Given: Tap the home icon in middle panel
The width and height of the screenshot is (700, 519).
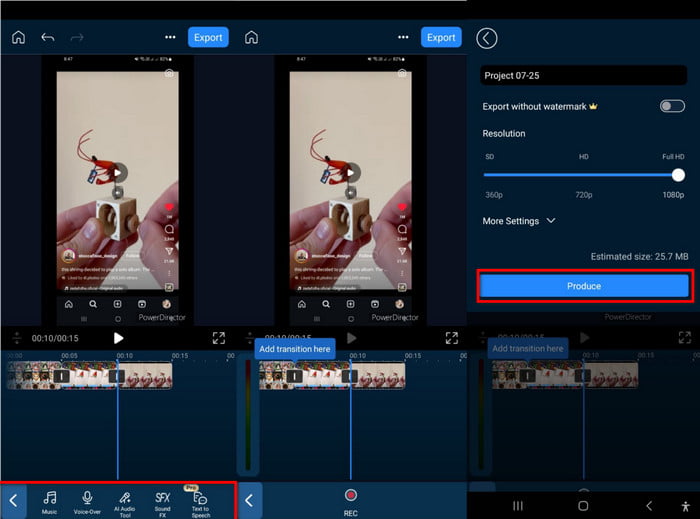Looking at the screenshot, I should tap(251, 37).
